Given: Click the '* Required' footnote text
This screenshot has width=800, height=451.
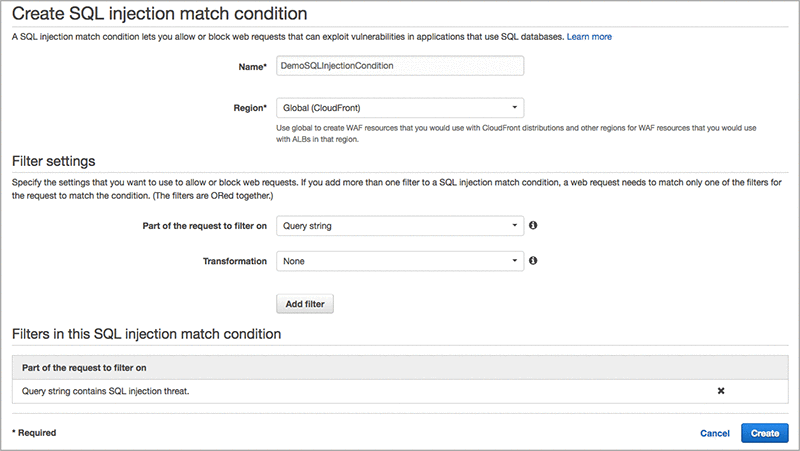Looking at the screenshot, I should click(x=34, y=433).
